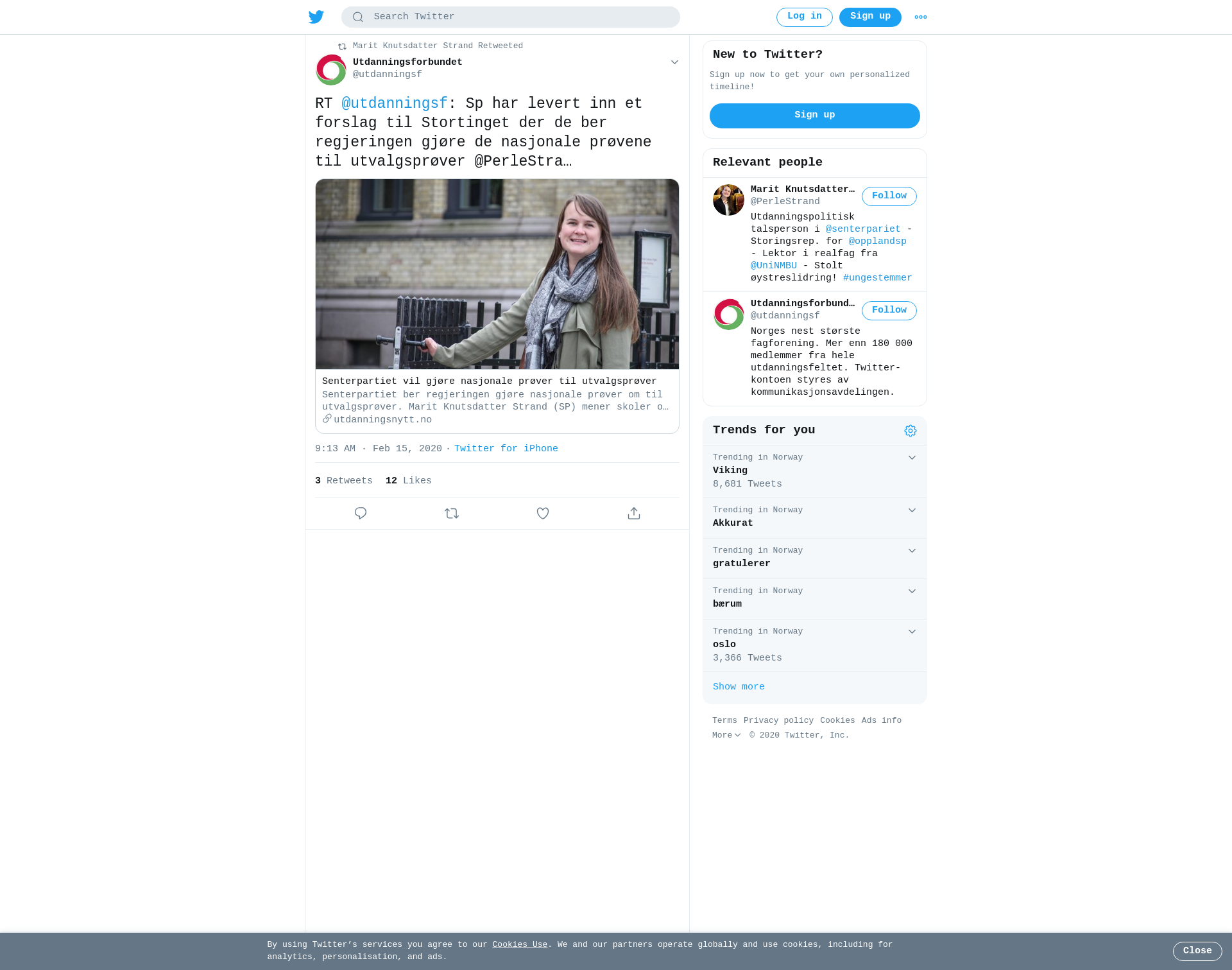Viewport: 1232px width, 970px height.
Task: Click the search magnifier icon
Action: 358,17
